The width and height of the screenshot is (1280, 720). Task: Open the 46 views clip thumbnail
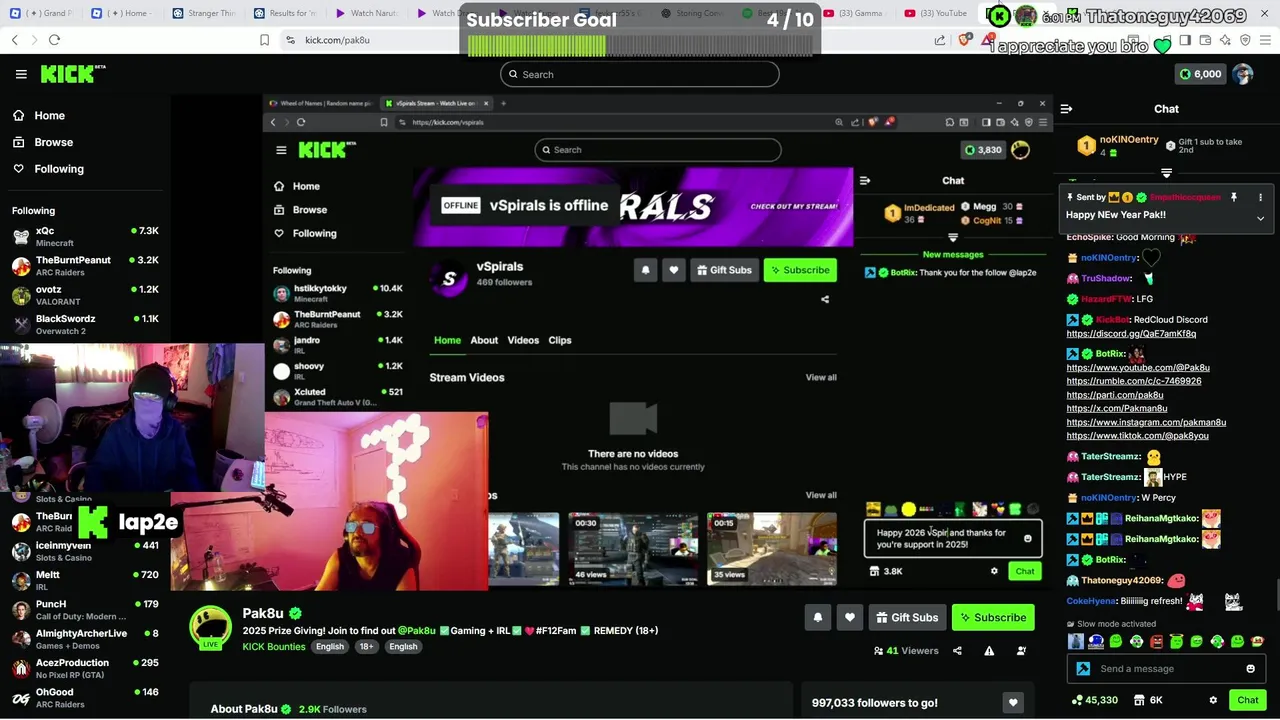tap(633, 549)
